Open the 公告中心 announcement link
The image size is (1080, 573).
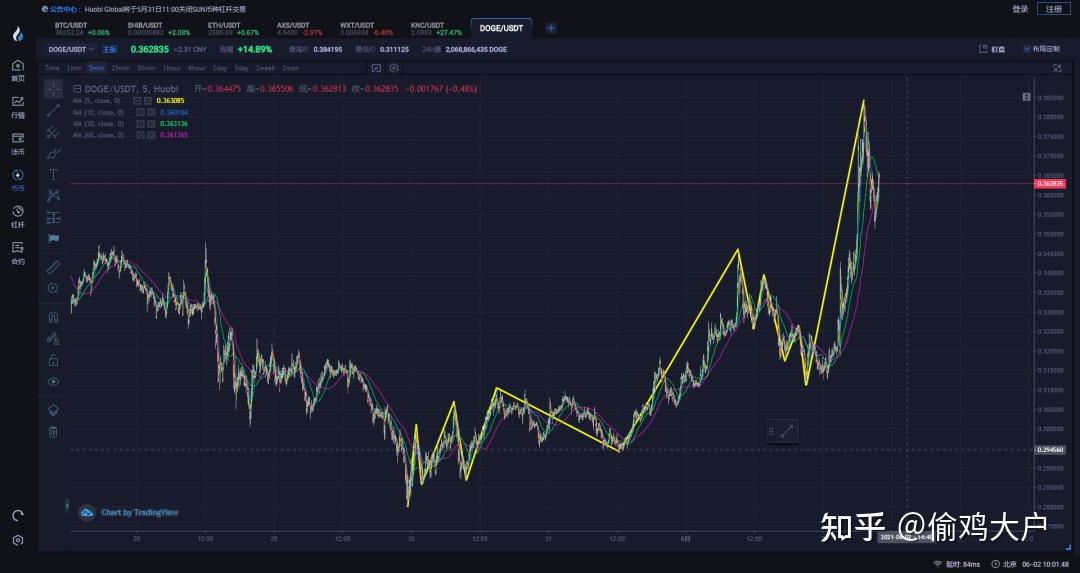(60, 10)
